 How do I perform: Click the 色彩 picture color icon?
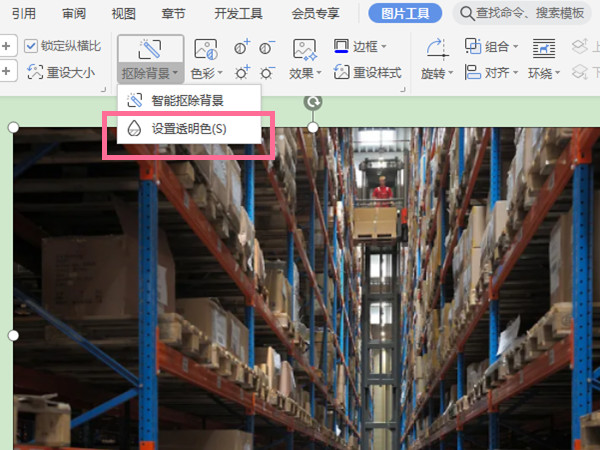206,49
